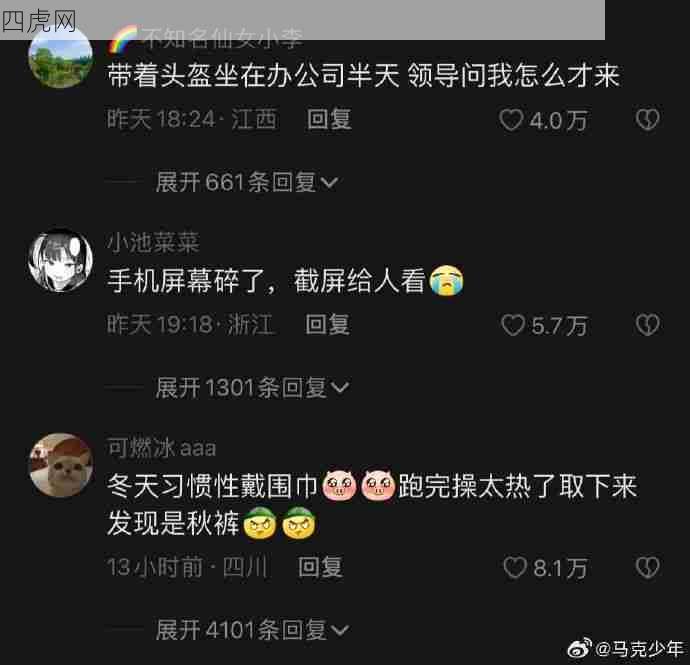Open the Weibo logo watermark
The height and width of the screenshot is (665, 690).
click(x=580, y=648)
